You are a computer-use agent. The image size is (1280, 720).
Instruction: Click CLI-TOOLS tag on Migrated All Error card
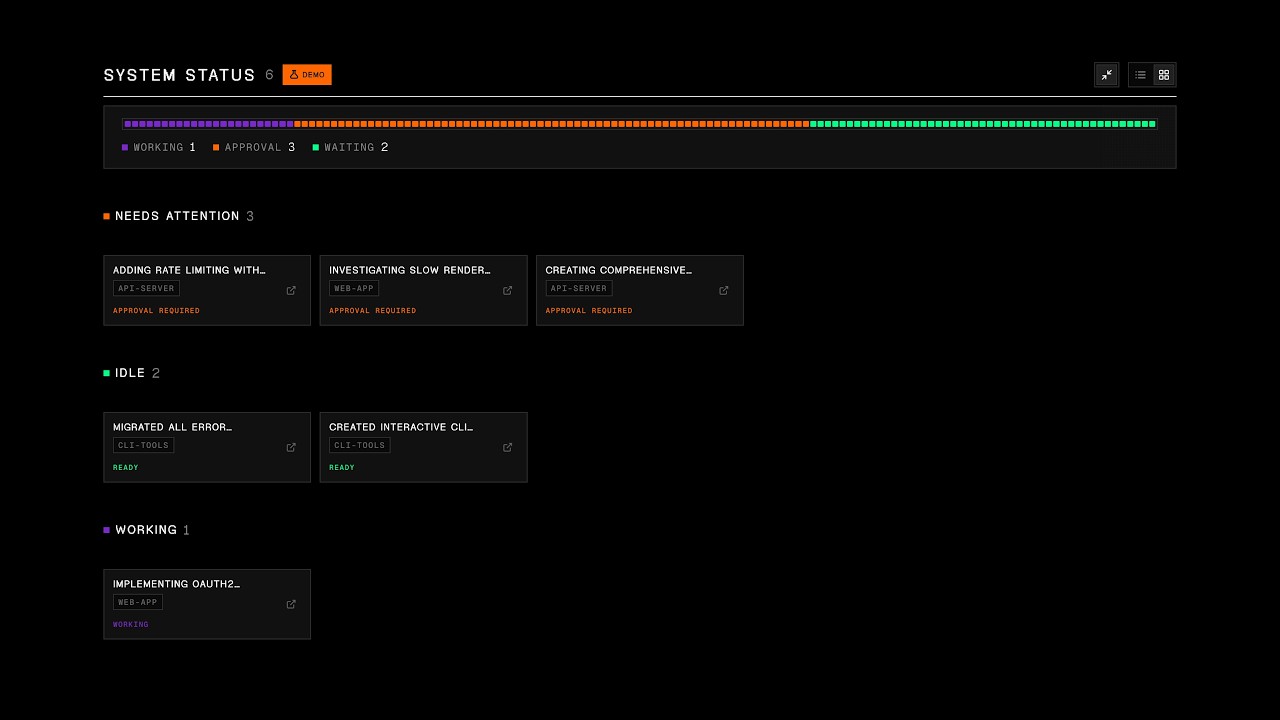coord(143,445)
